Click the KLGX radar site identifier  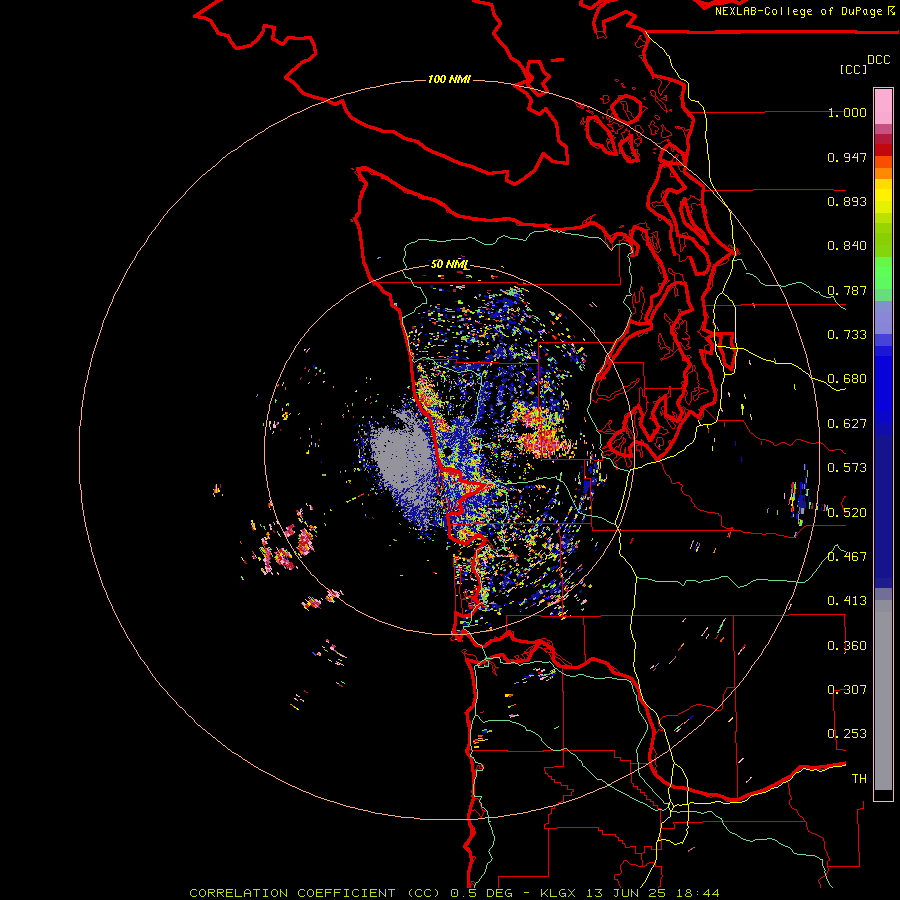click(558, 893)
